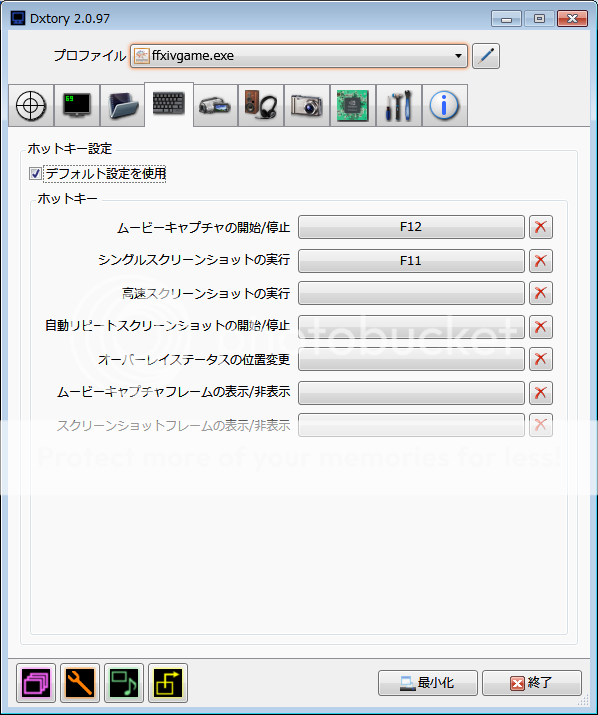Screen dimensions: 598x715
Task: Expand the ffxivgame.exe profile dropdown
Action: [x=458, y=56]
